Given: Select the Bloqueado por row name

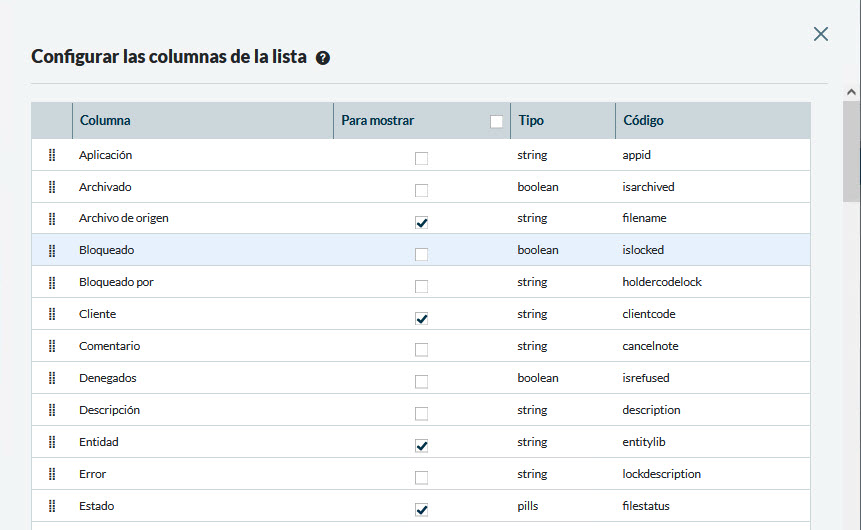Looking at the screenshot, I should [x=116, y=282].
